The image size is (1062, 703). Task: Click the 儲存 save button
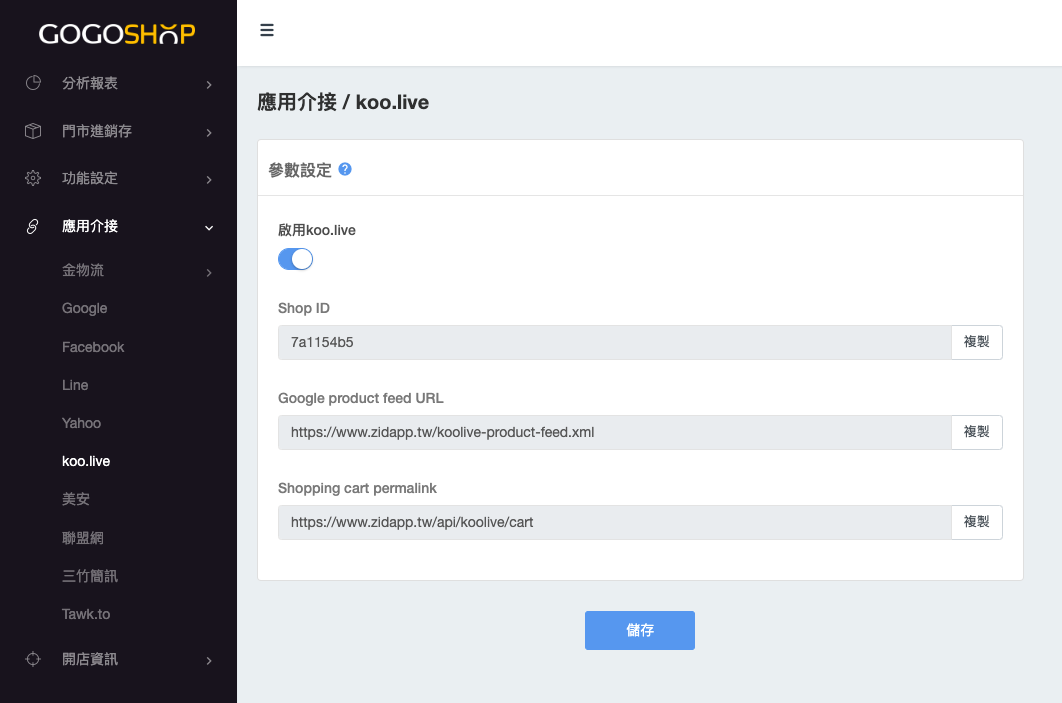coord(640,631)
